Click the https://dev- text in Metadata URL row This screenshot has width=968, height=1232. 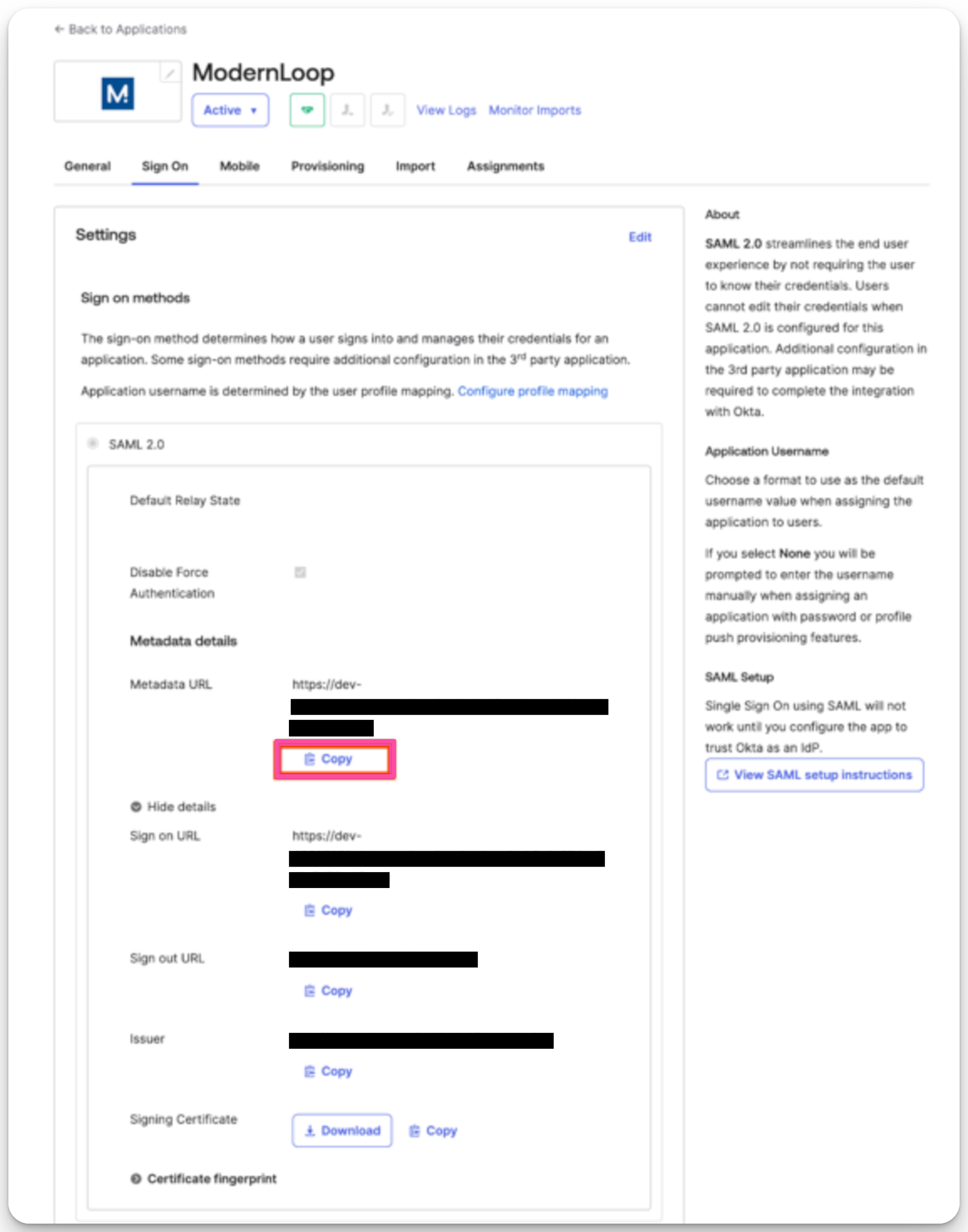[x=327, y=684]
